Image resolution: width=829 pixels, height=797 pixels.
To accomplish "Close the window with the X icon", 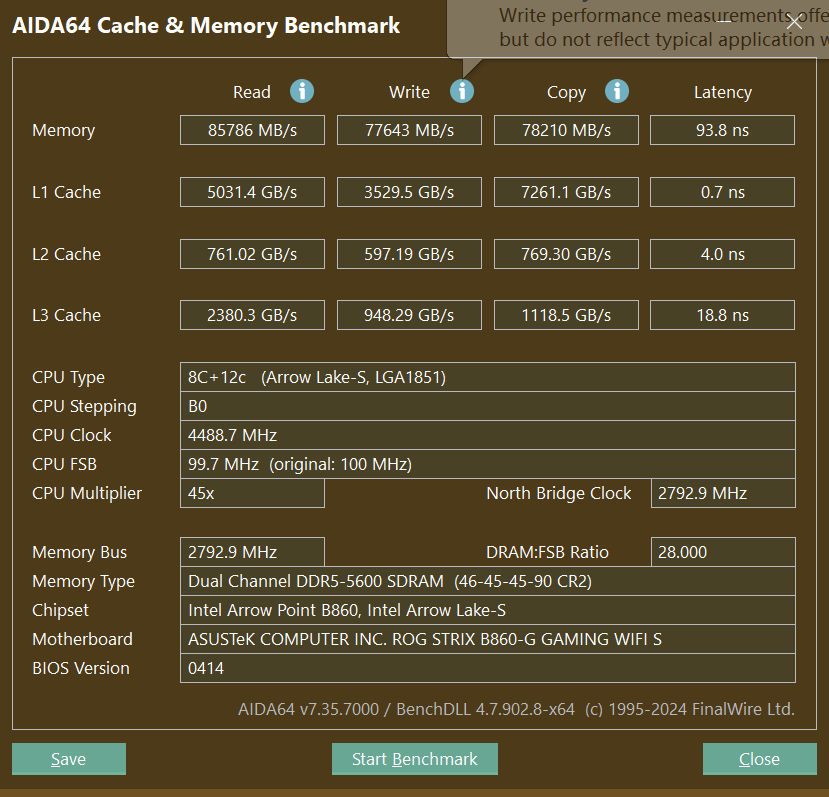I will (794, 22).
